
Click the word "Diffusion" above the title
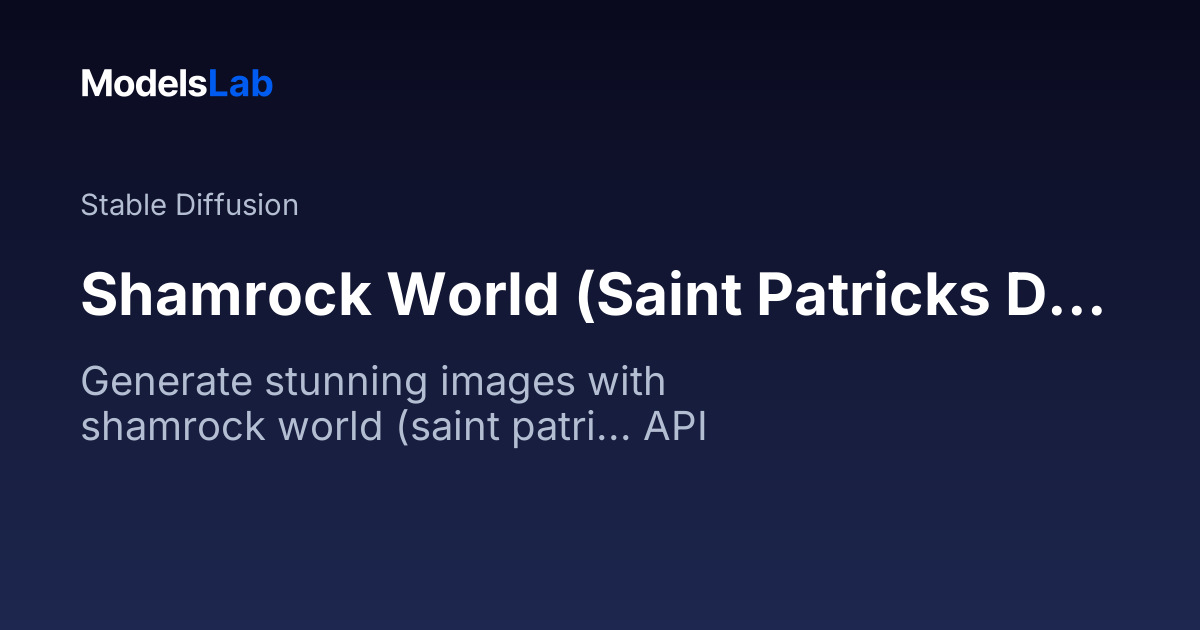(236, 205)
